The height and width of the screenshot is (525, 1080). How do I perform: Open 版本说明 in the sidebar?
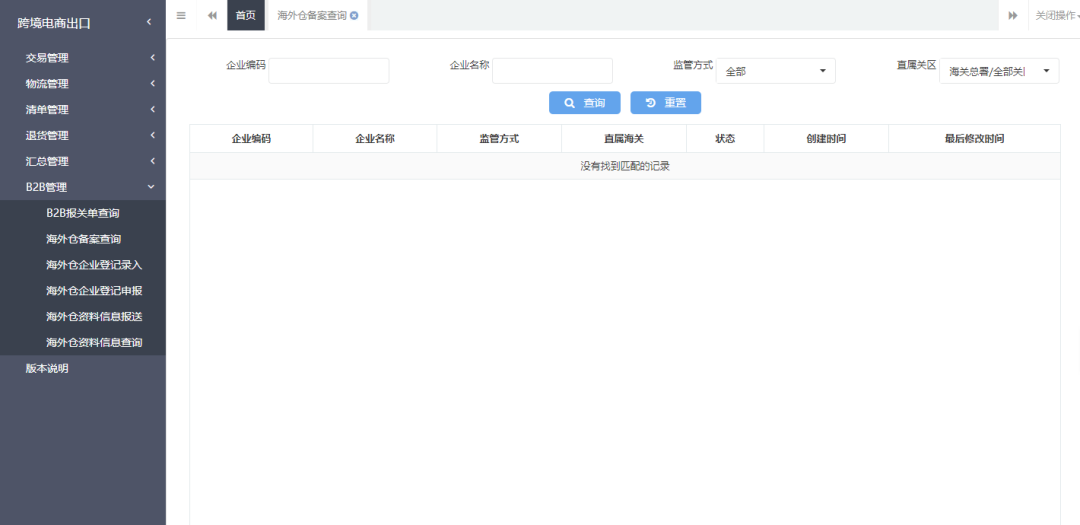47,368
